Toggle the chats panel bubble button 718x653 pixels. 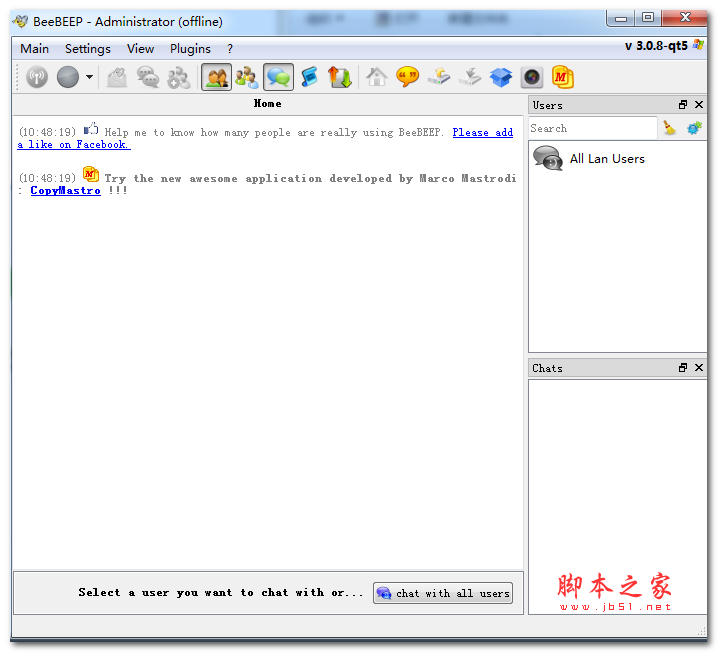point(278,76)
